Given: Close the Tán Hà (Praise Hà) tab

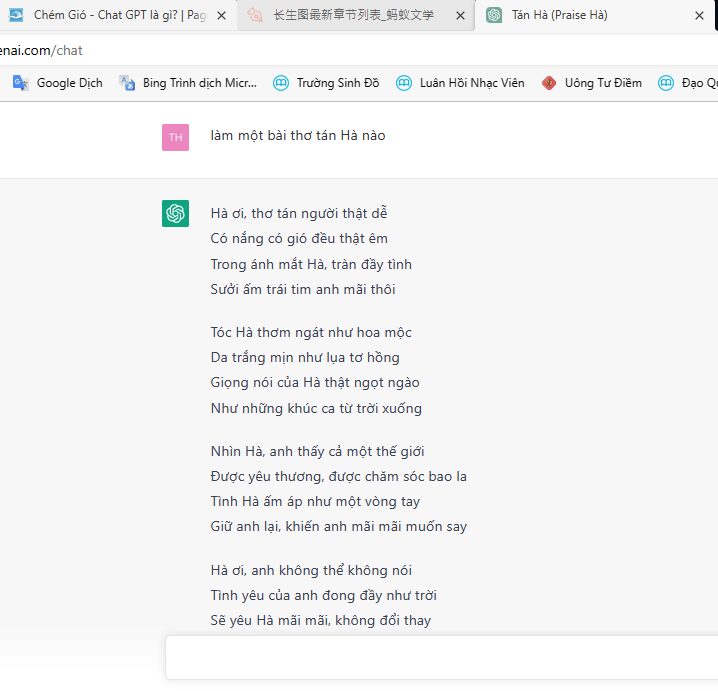Looking at the screenshot, I should pos(699,16).
